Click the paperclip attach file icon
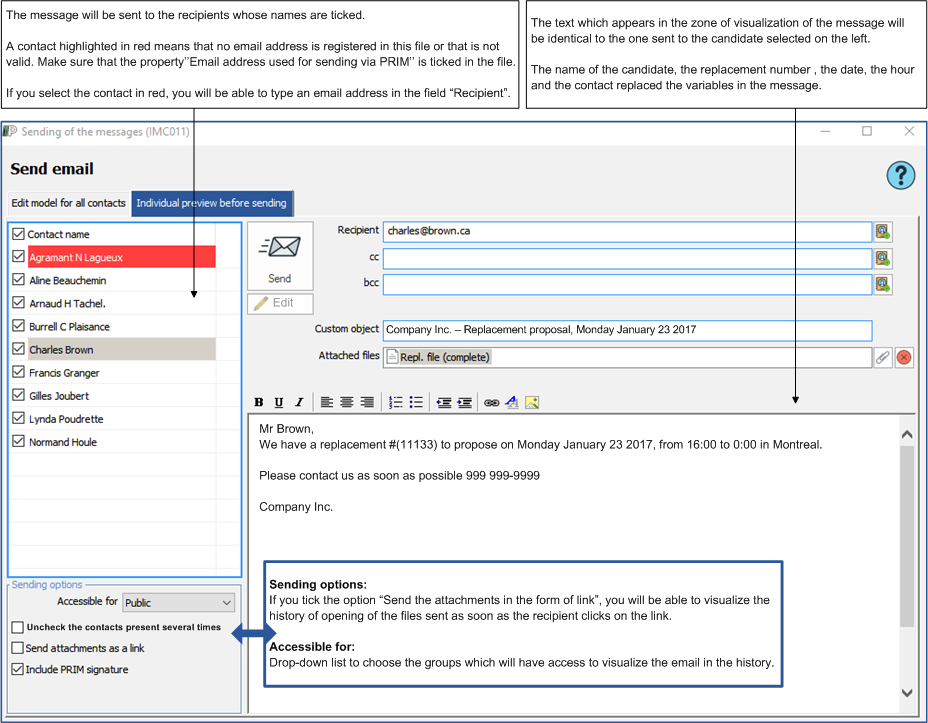The width and height of the screenshot is (928, 723). (x=882, y=357)
